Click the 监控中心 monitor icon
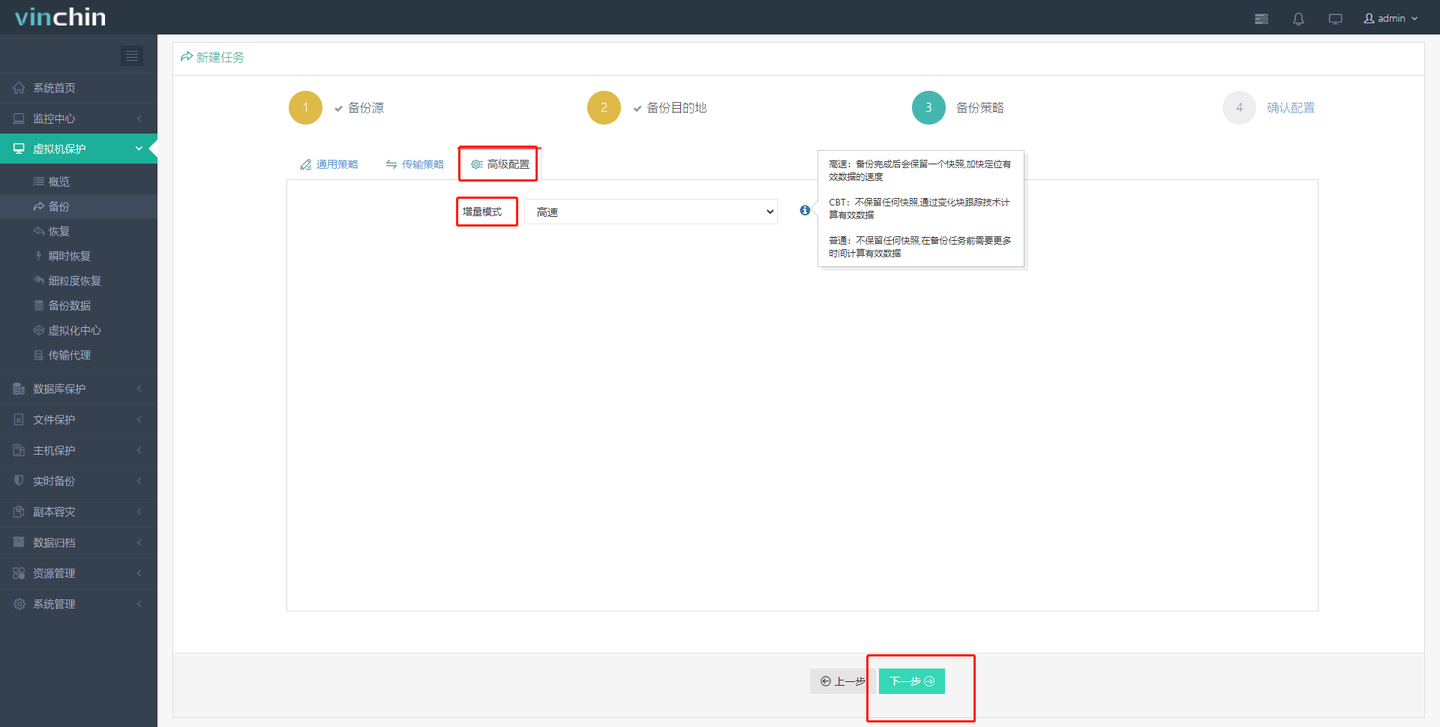This screenshot has height=727, width=1440. point(19,118)
